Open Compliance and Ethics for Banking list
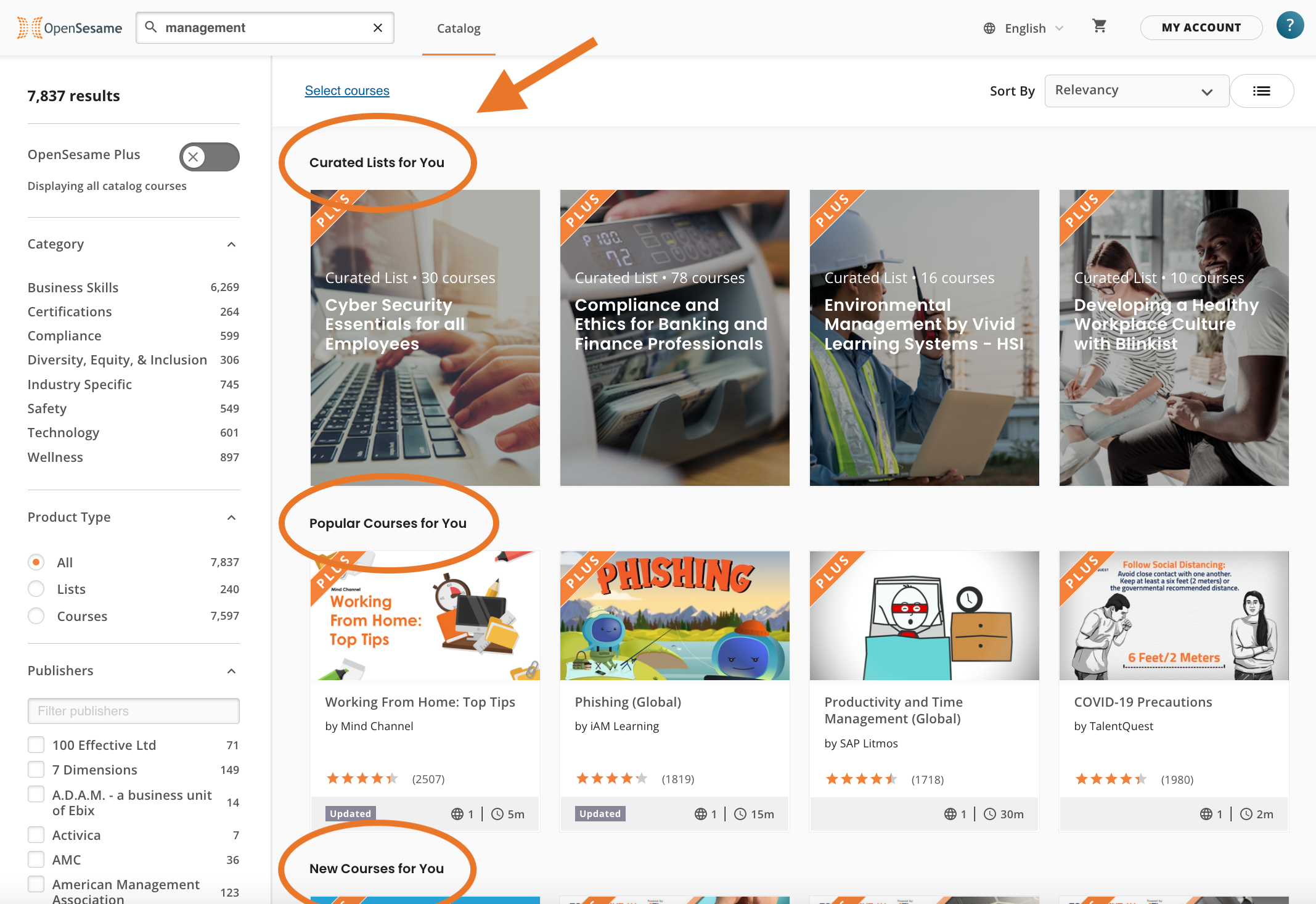This screenshot has height=904, width=1316. click(x=675, y=338)
